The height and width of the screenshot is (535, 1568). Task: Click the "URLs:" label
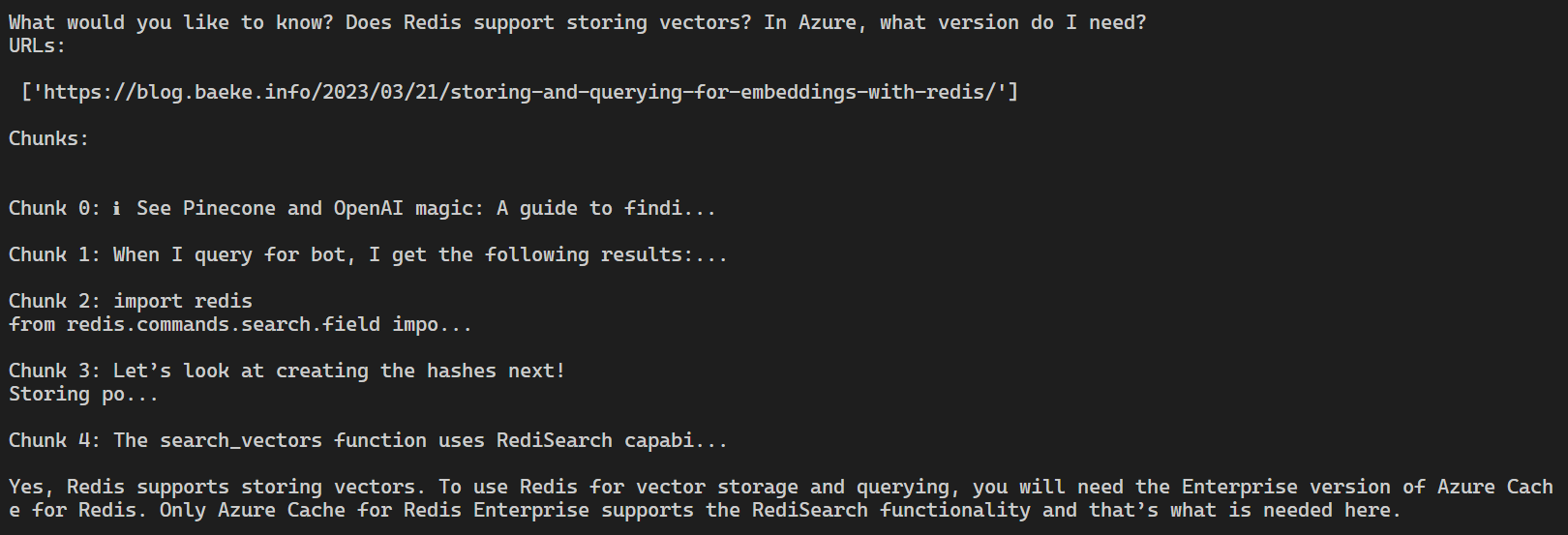click(37, 45)
